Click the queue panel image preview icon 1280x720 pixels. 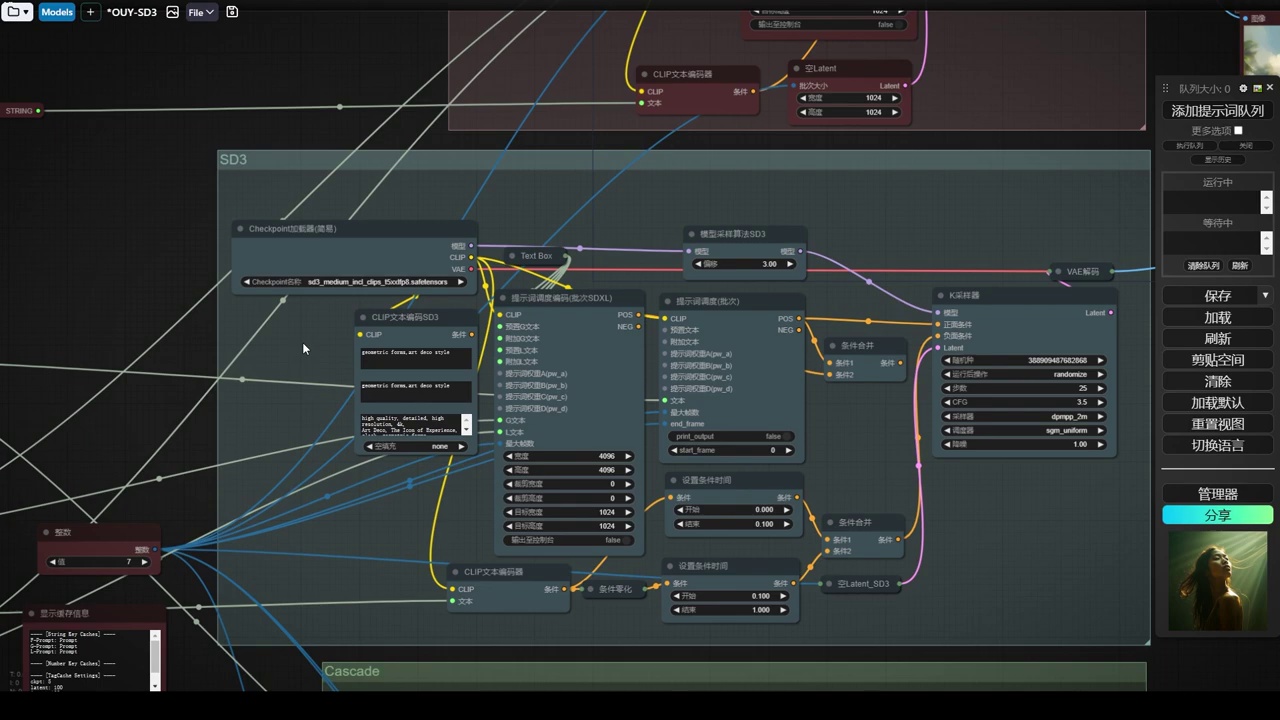click(1257, 88)
